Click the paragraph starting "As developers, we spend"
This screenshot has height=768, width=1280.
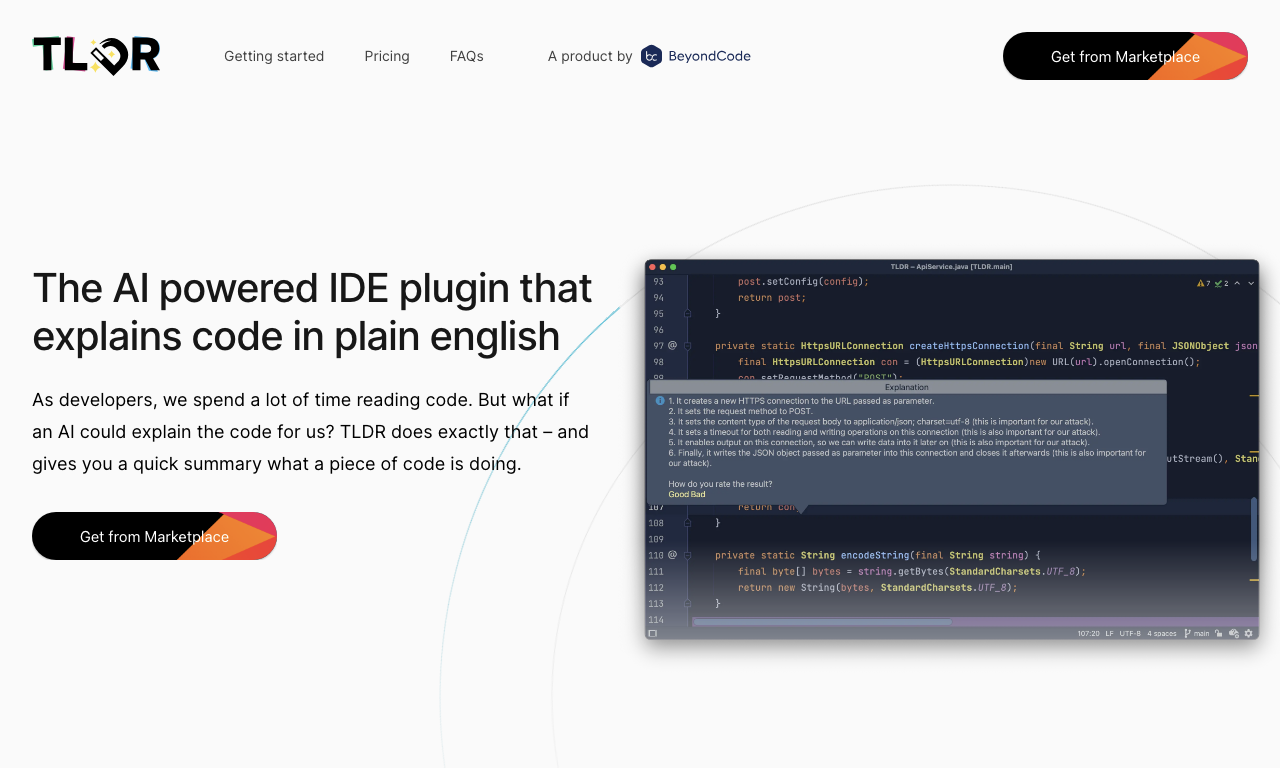pos(311,432)
